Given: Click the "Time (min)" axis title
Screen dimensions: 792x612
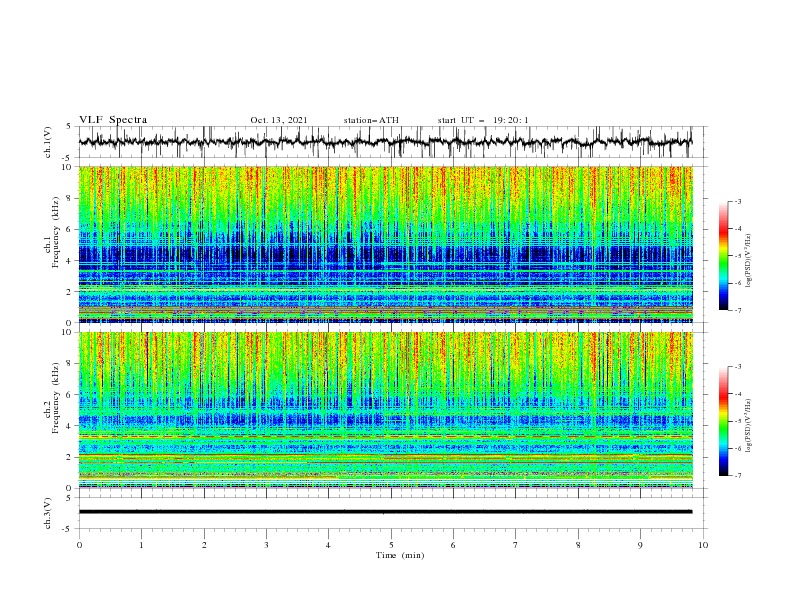Looking at the screenshot, I should pos(400,555).
